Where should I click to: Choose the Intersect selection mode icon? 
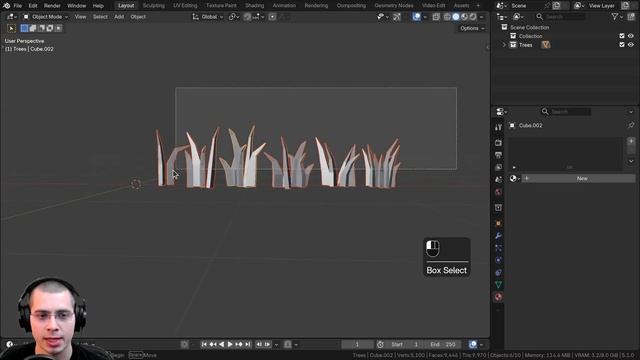[59, 28]
